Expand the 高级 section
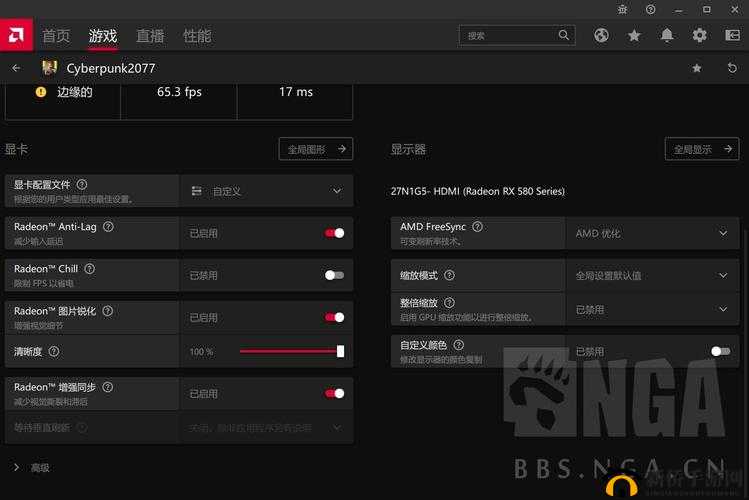 [32, 468]
